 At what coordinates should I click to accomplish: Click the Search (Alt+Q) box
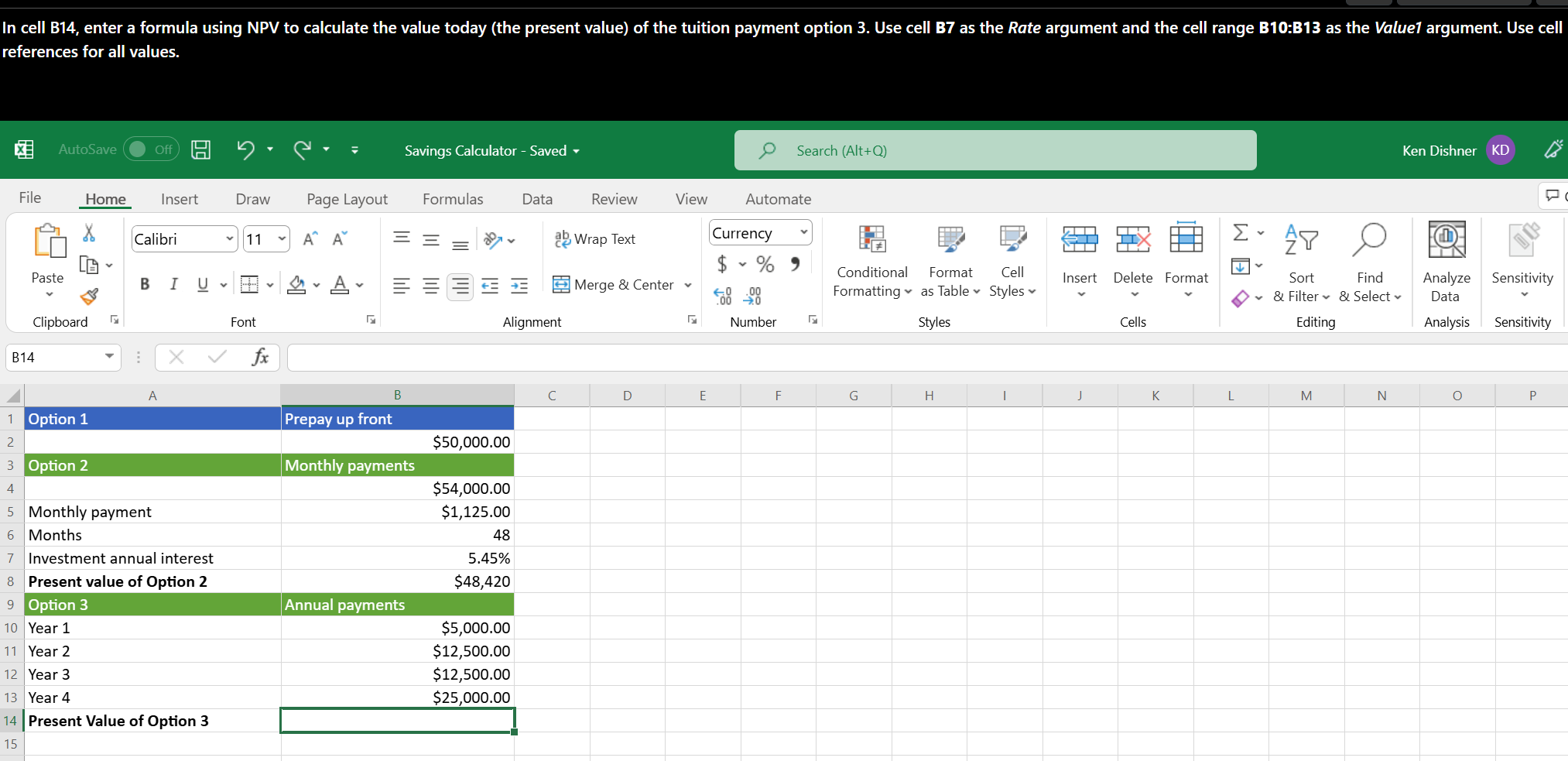pos(995,150)
